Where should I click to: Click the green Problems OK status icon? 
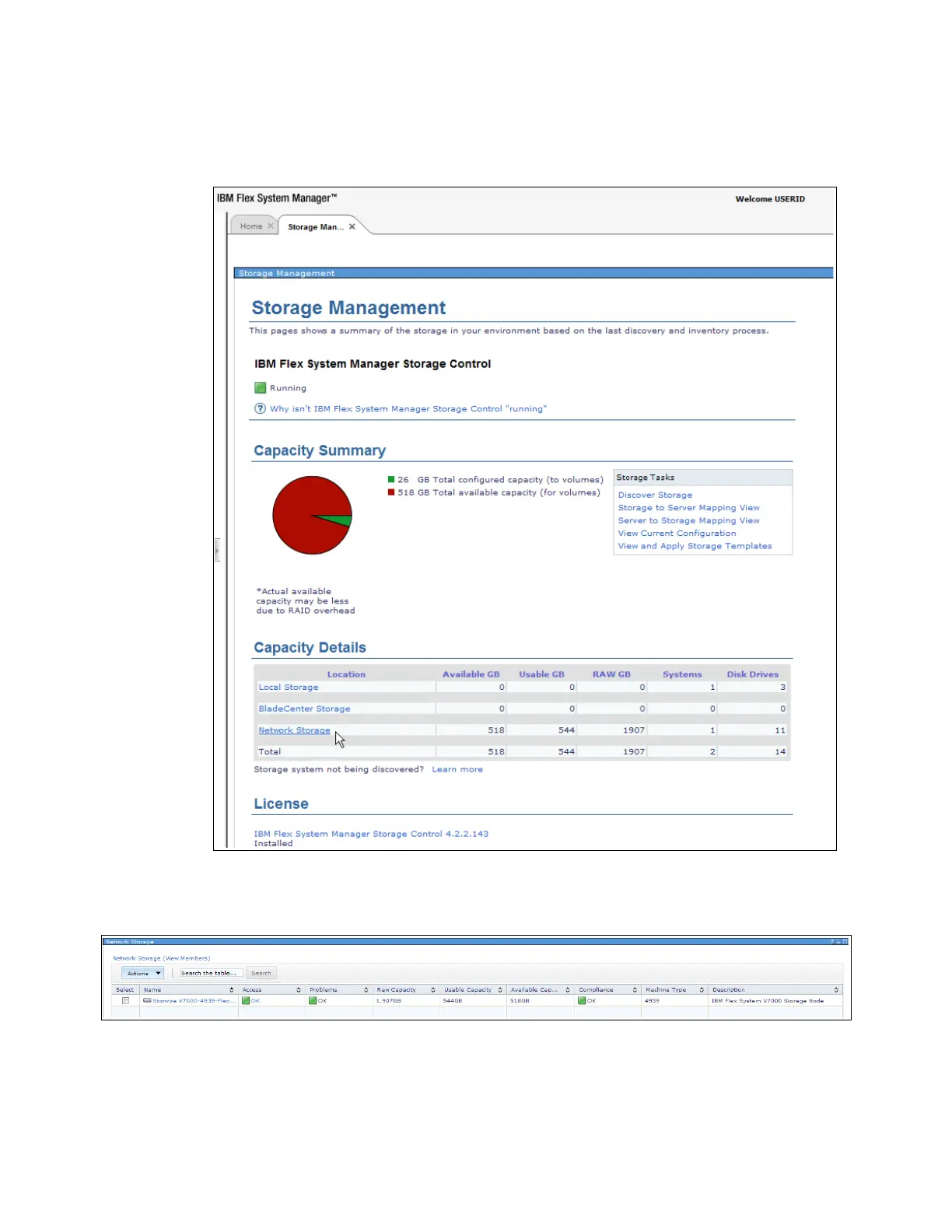point(313,1001)
